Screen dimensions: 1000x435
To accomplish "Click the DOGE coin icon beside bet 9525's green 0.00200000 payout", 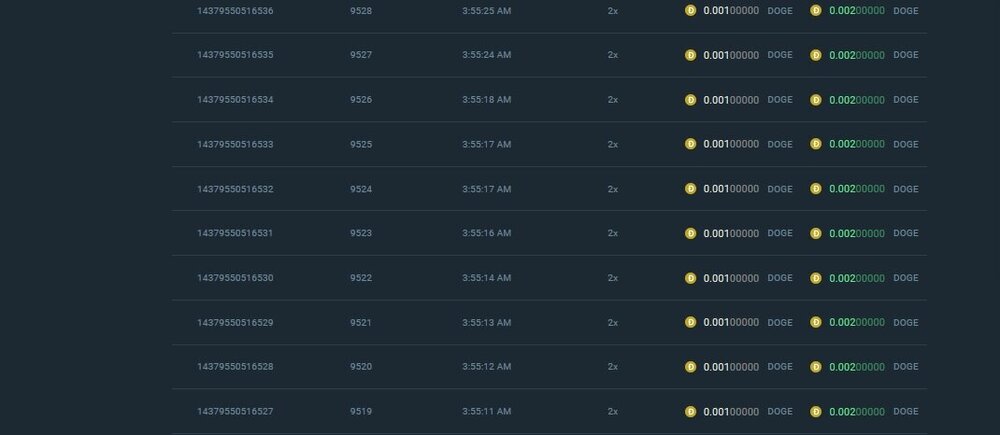I will point(816,144).
